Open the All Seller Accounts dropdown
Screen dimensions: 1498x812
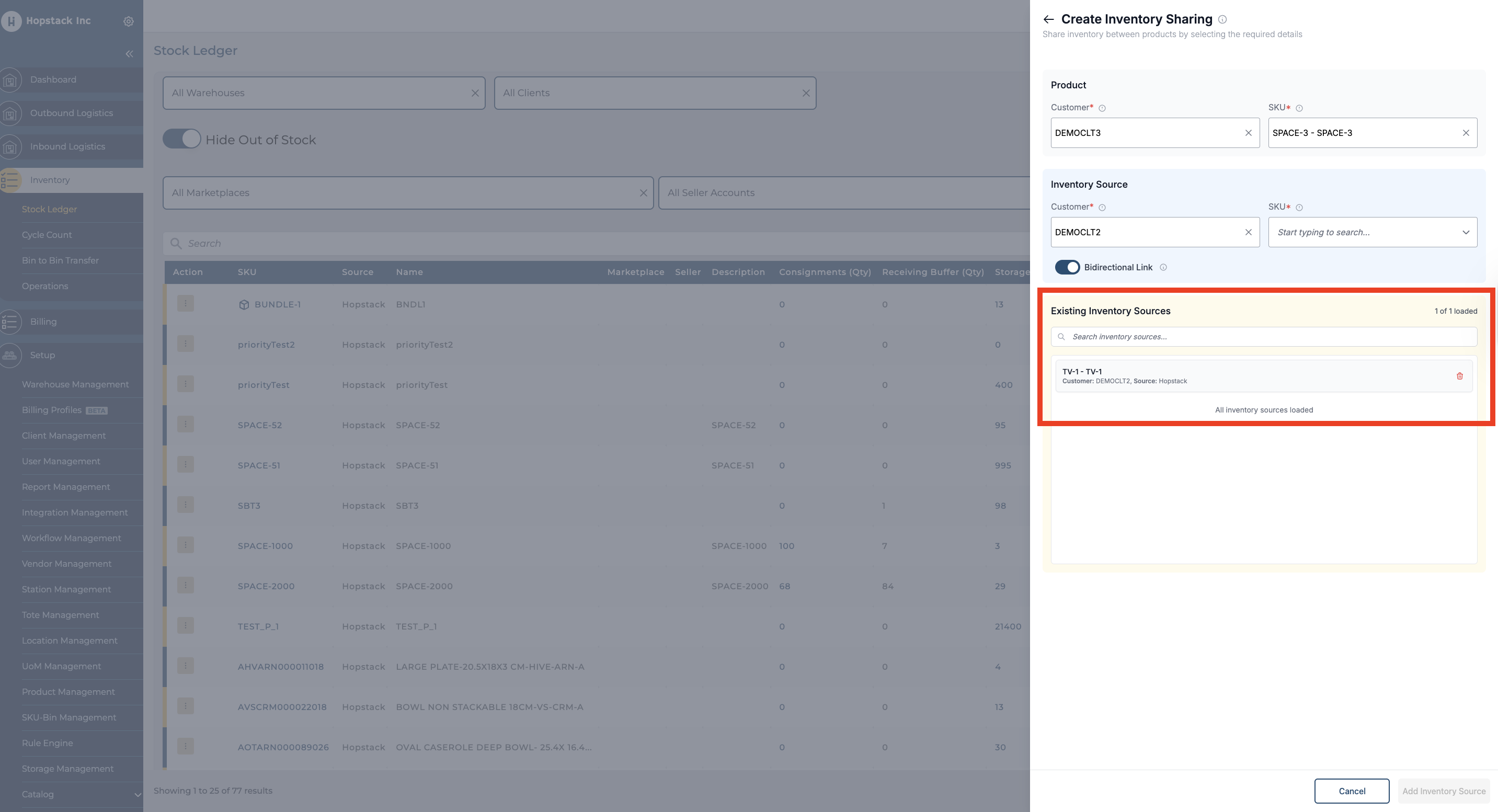click(843, 192)
